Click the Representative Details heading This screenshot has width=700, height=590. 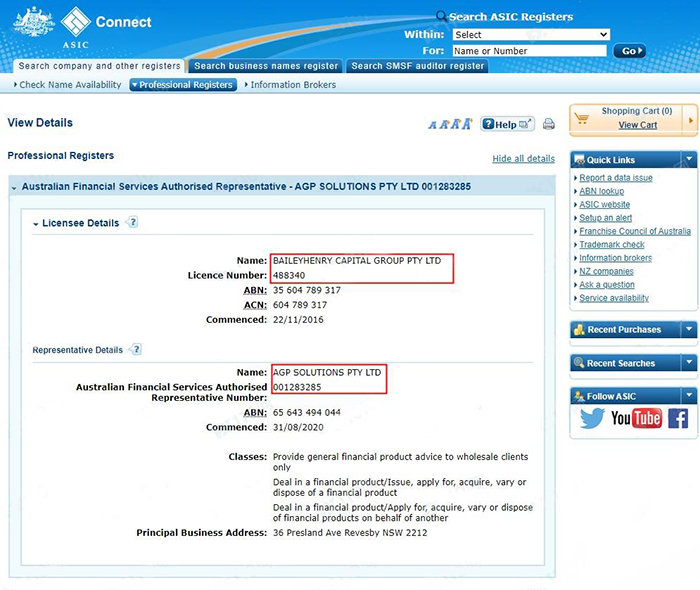click(x=77, y=350)
